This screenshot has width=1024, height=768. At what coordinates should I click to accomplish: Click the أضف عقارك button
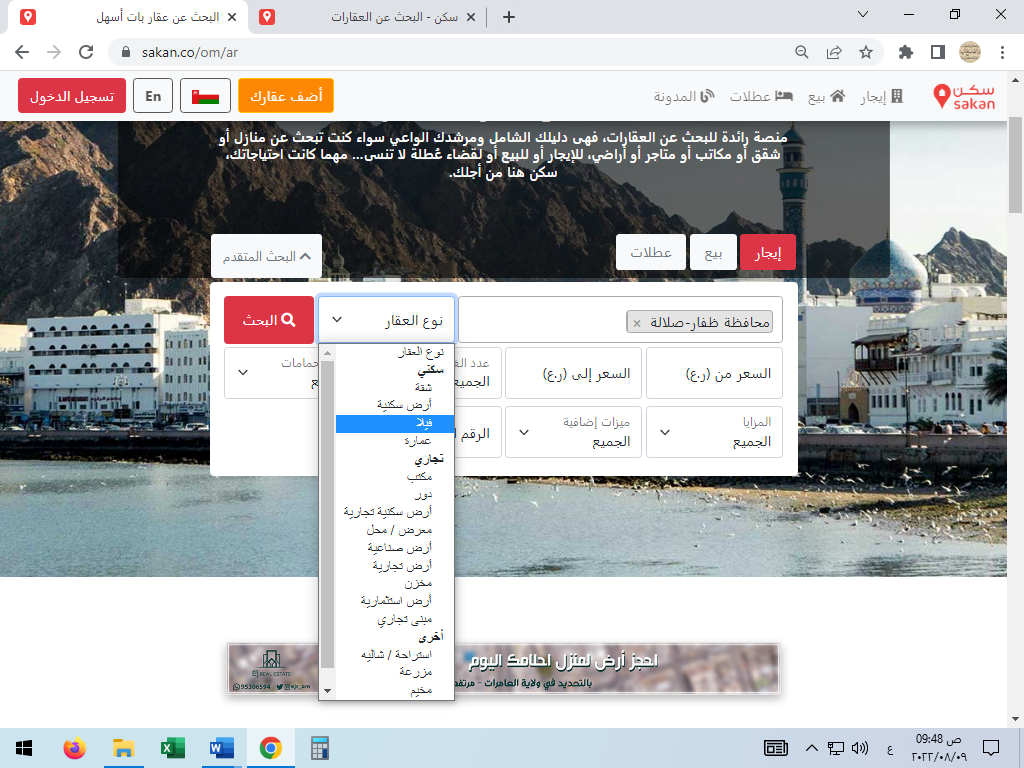coord(286,96)
